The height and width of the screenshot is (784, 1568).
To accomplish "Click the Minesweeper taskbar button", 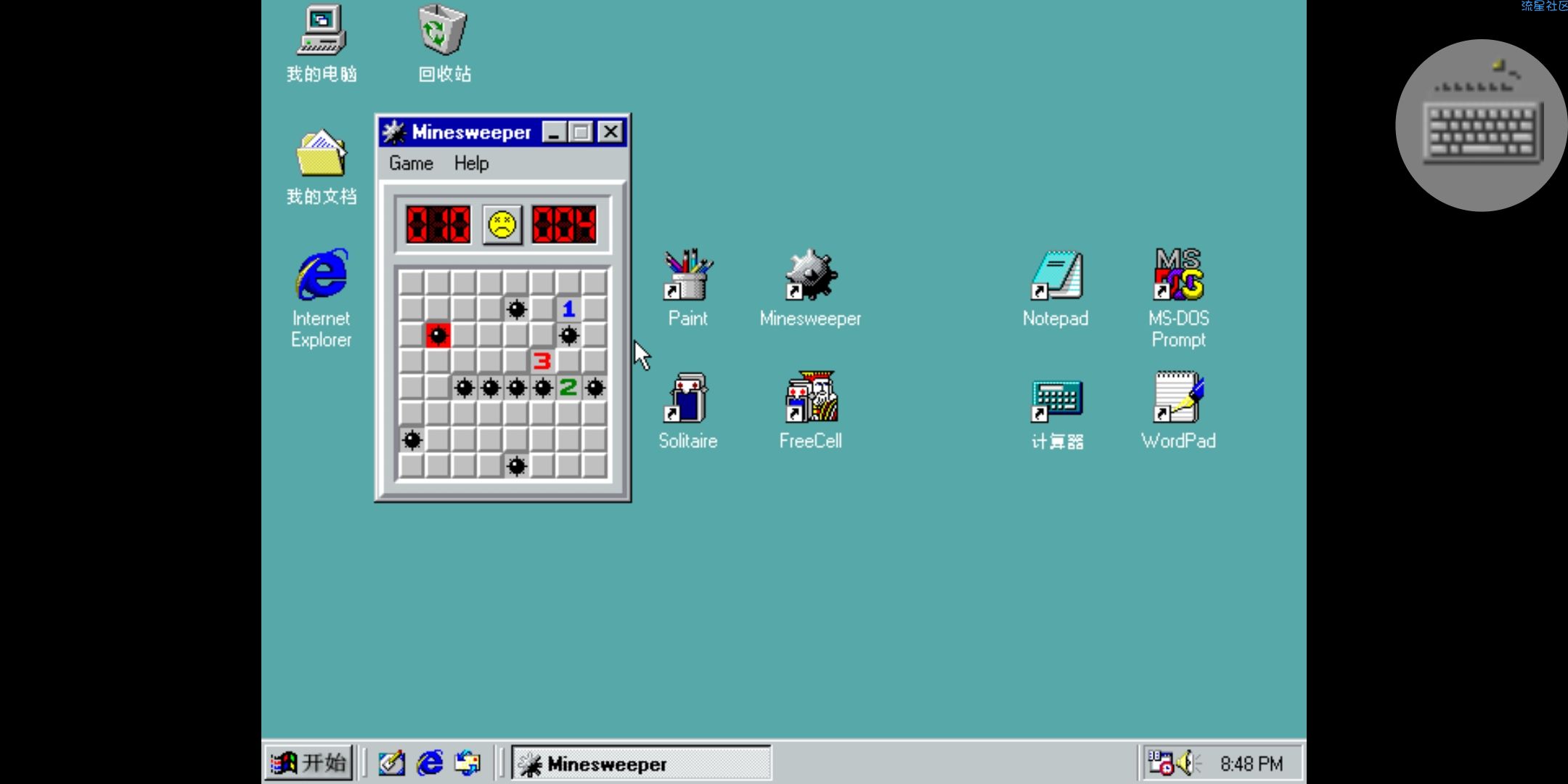I will [641, 764].
